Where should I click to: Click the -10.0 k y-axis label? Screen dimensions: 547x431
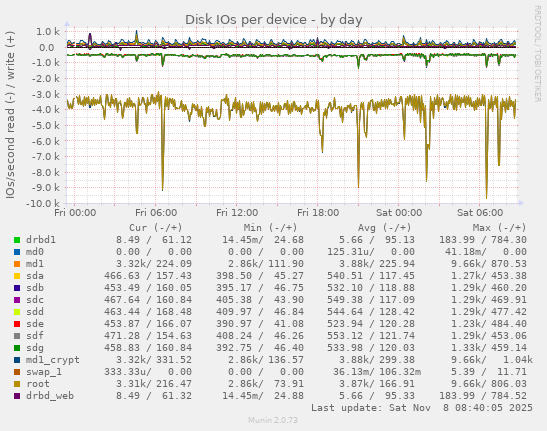43,203
